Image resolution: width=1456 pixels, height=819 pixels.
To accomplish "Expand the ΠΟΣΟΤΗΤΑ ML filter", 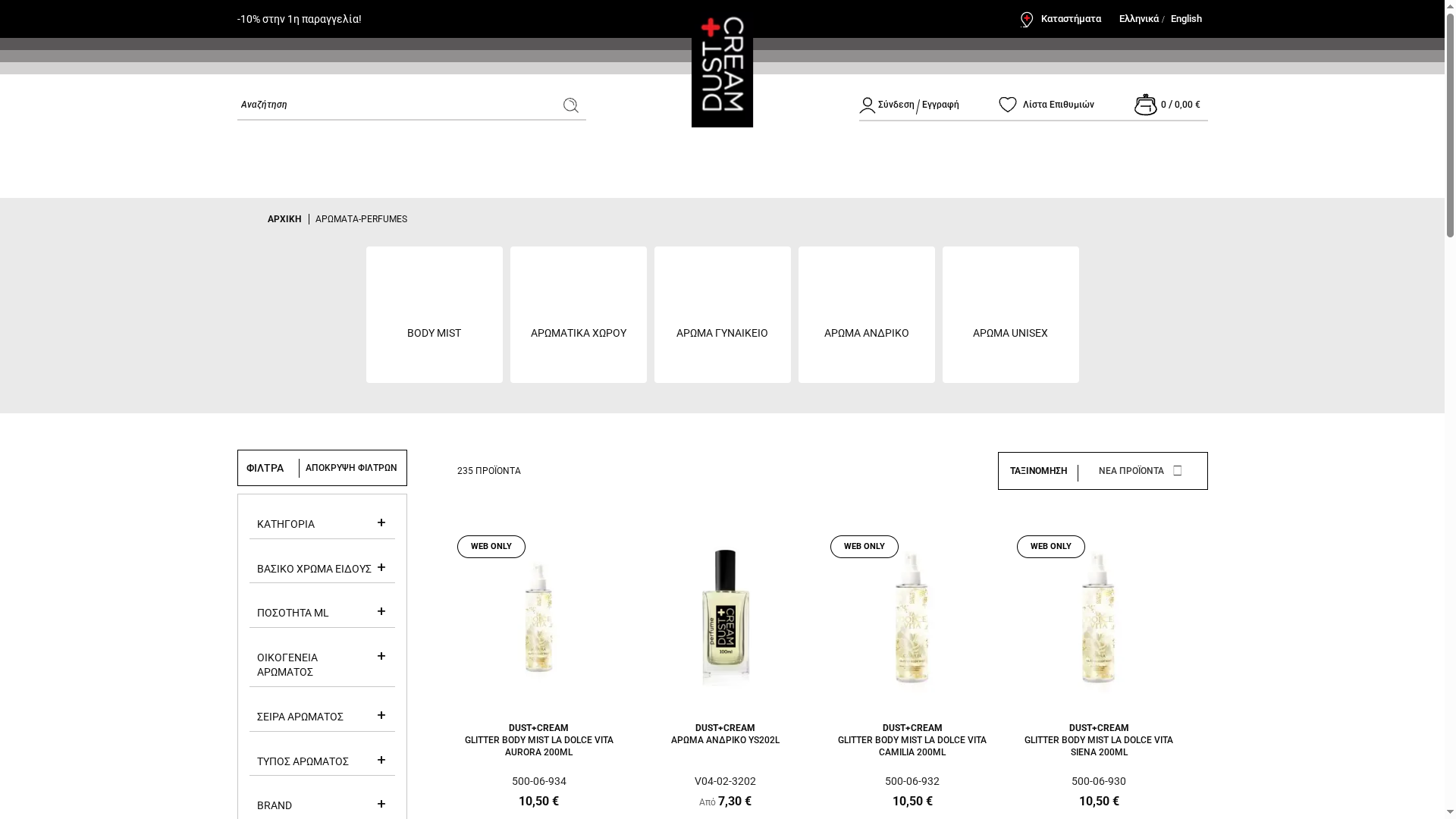I will 381,611.
